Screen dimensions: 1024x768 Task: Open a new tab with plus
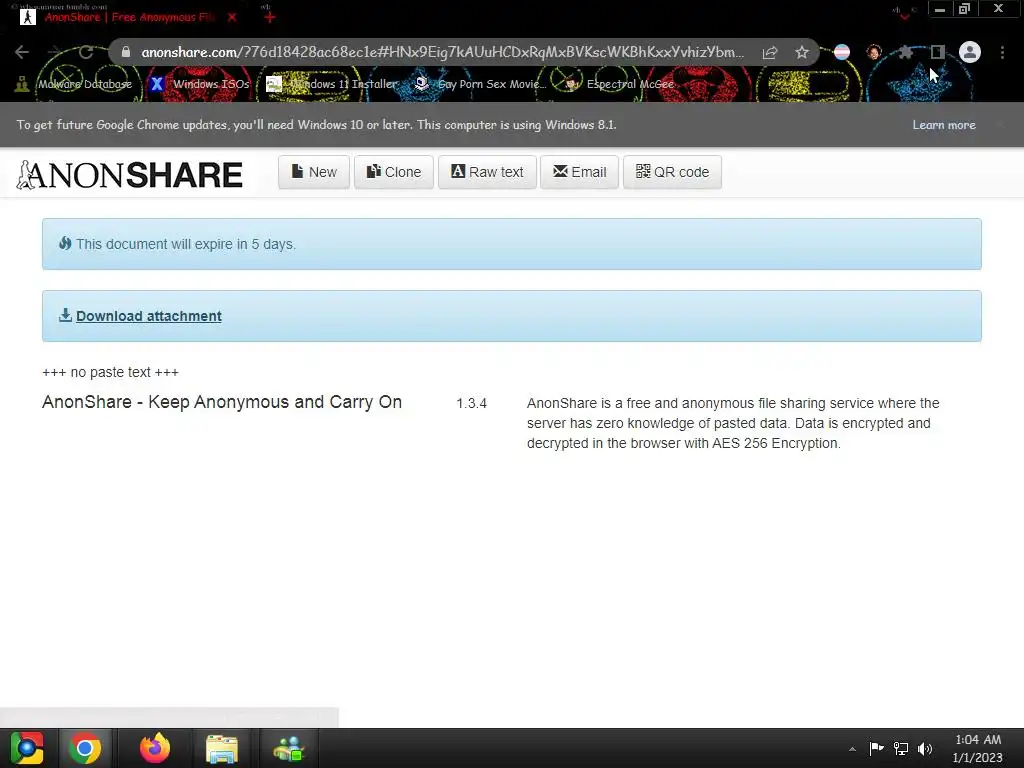pyautogui.click(x=270, y=18)
